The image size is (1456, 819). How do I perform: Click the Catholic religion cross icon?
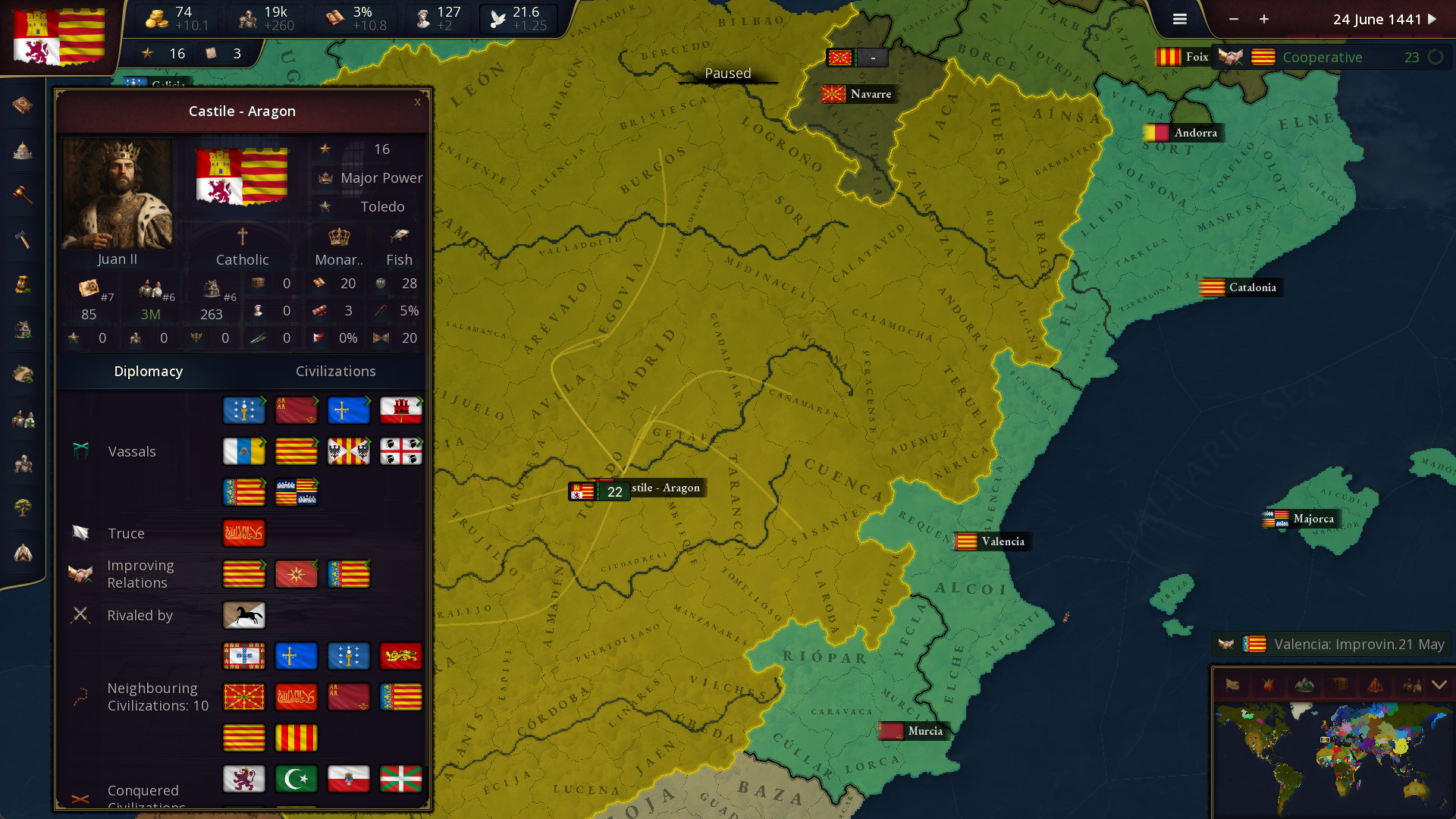pyautogui.click(x=242, y=237)
